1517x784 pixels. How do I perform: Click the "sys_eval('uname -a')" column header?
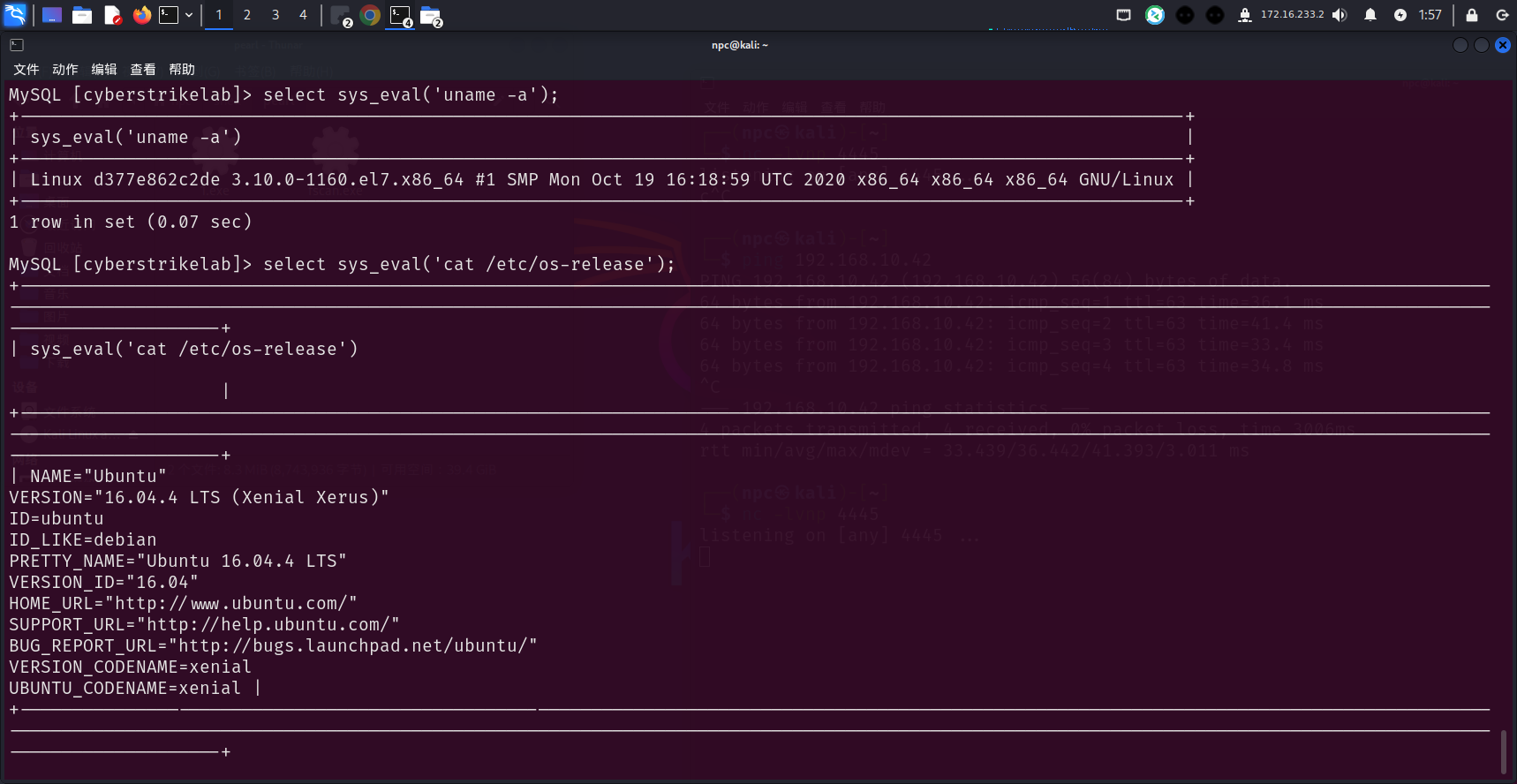(135, 137)
